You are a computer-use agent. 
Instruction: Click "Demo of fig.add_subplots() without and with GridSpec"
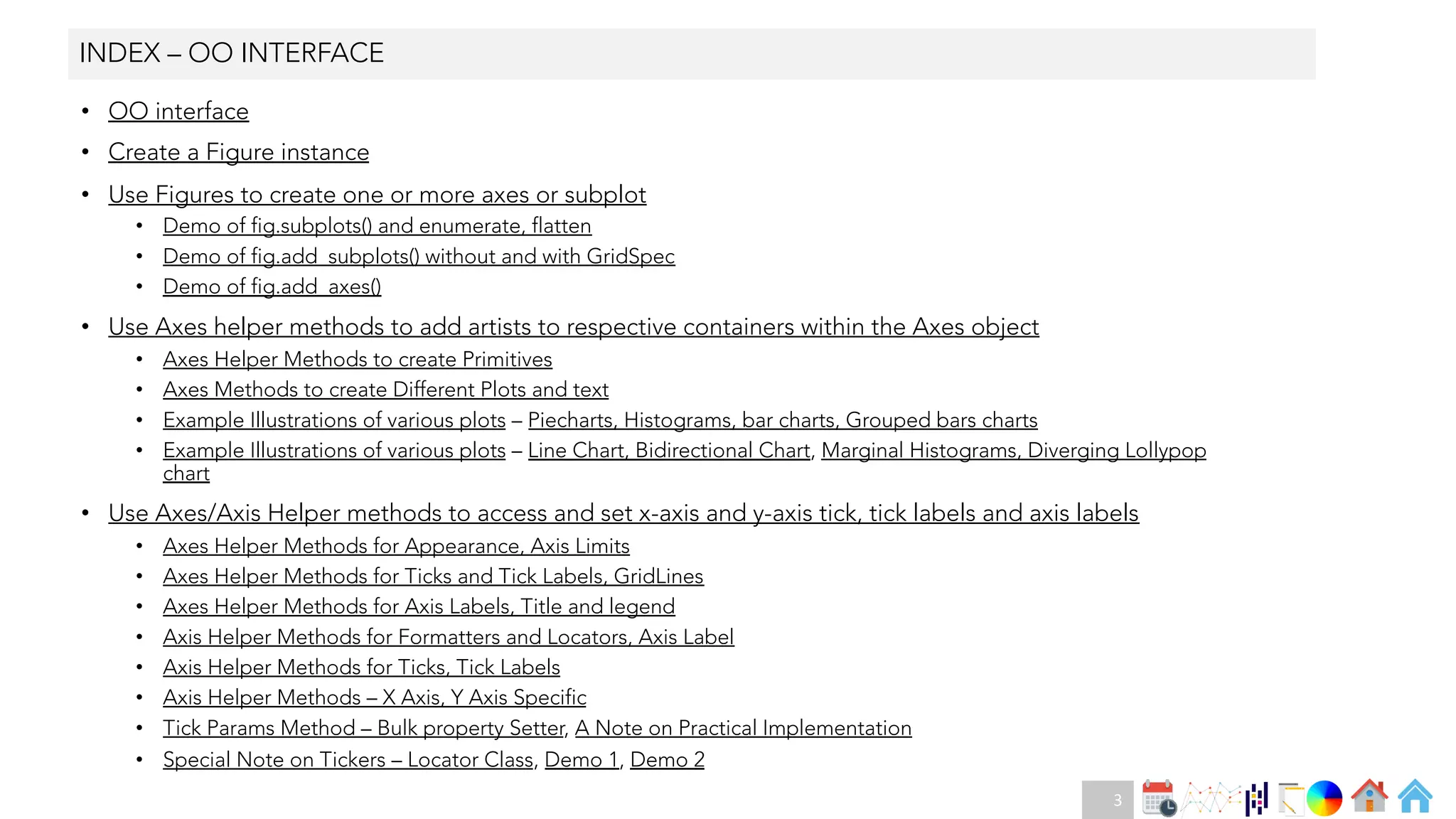[418, 257]
